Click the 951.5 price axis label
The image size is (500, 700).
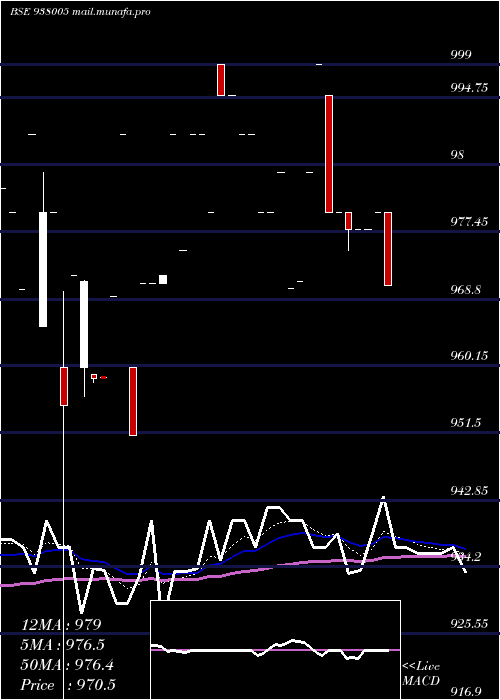[466, 422]
